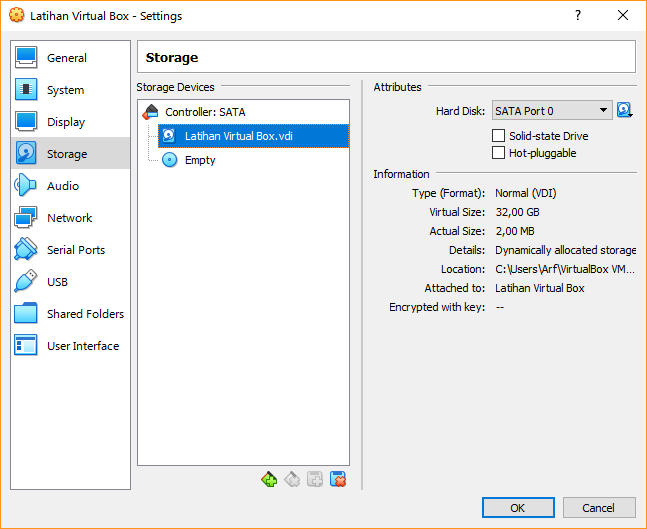The height and width of the screenshot is (529, 647).
Task: Toggle the Hot-pluggable checkbox
Action: point(499,153)
